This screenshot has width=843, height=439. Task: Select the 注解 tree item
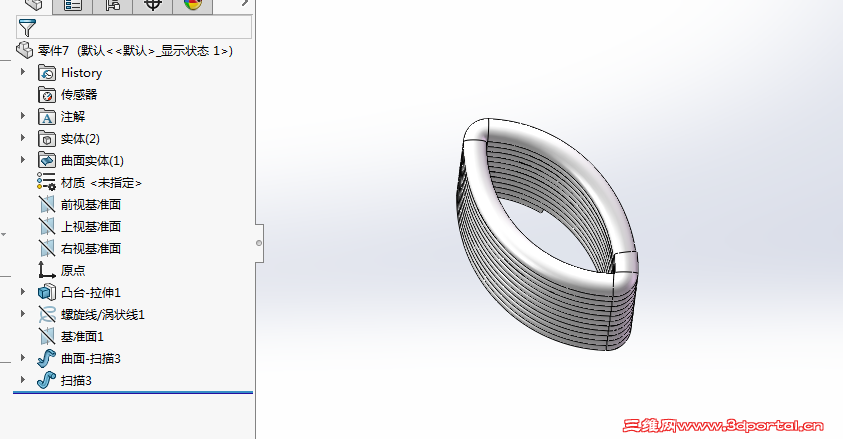pyautogui.click(x=73, y=117)
